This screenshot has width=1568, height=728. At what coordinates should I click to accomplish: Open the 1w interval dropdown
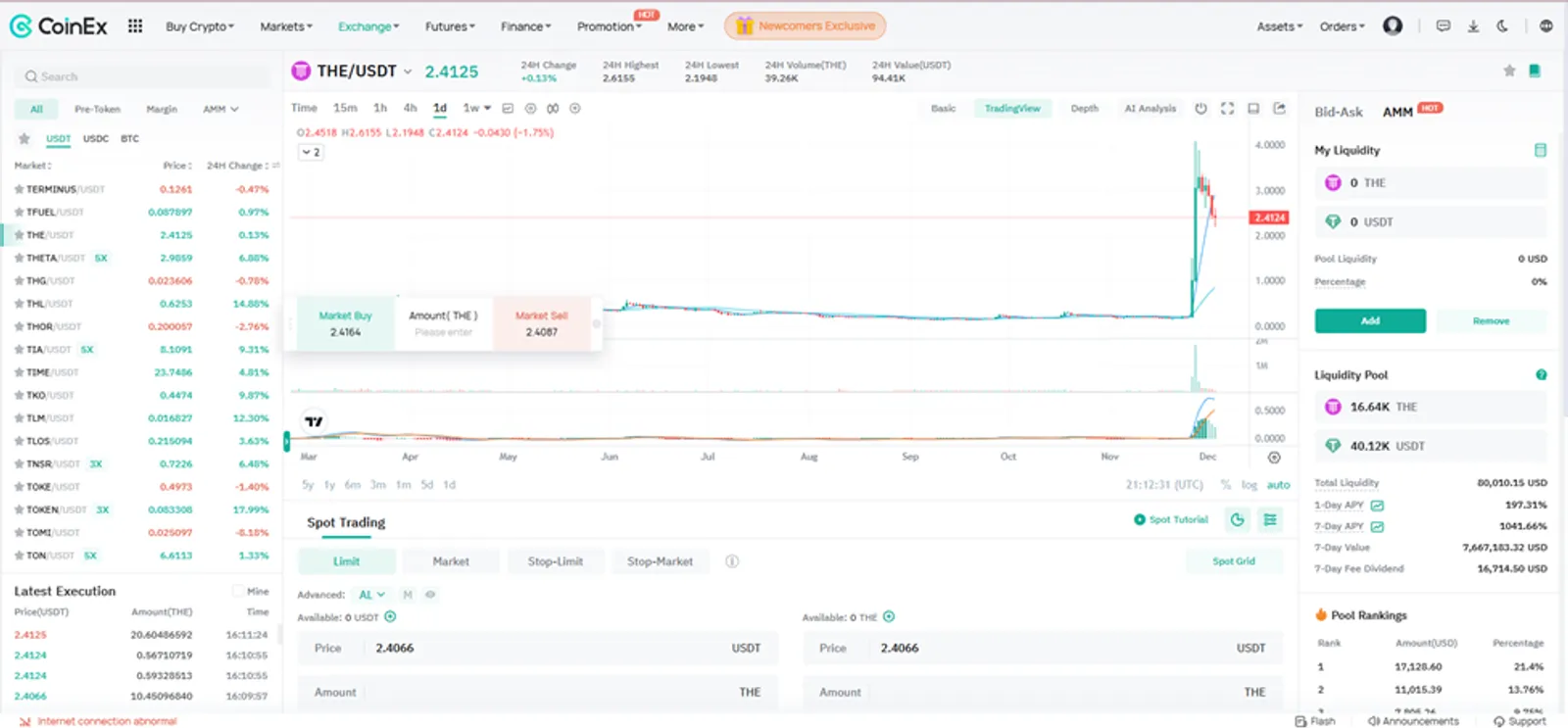[x=477, y=108]
